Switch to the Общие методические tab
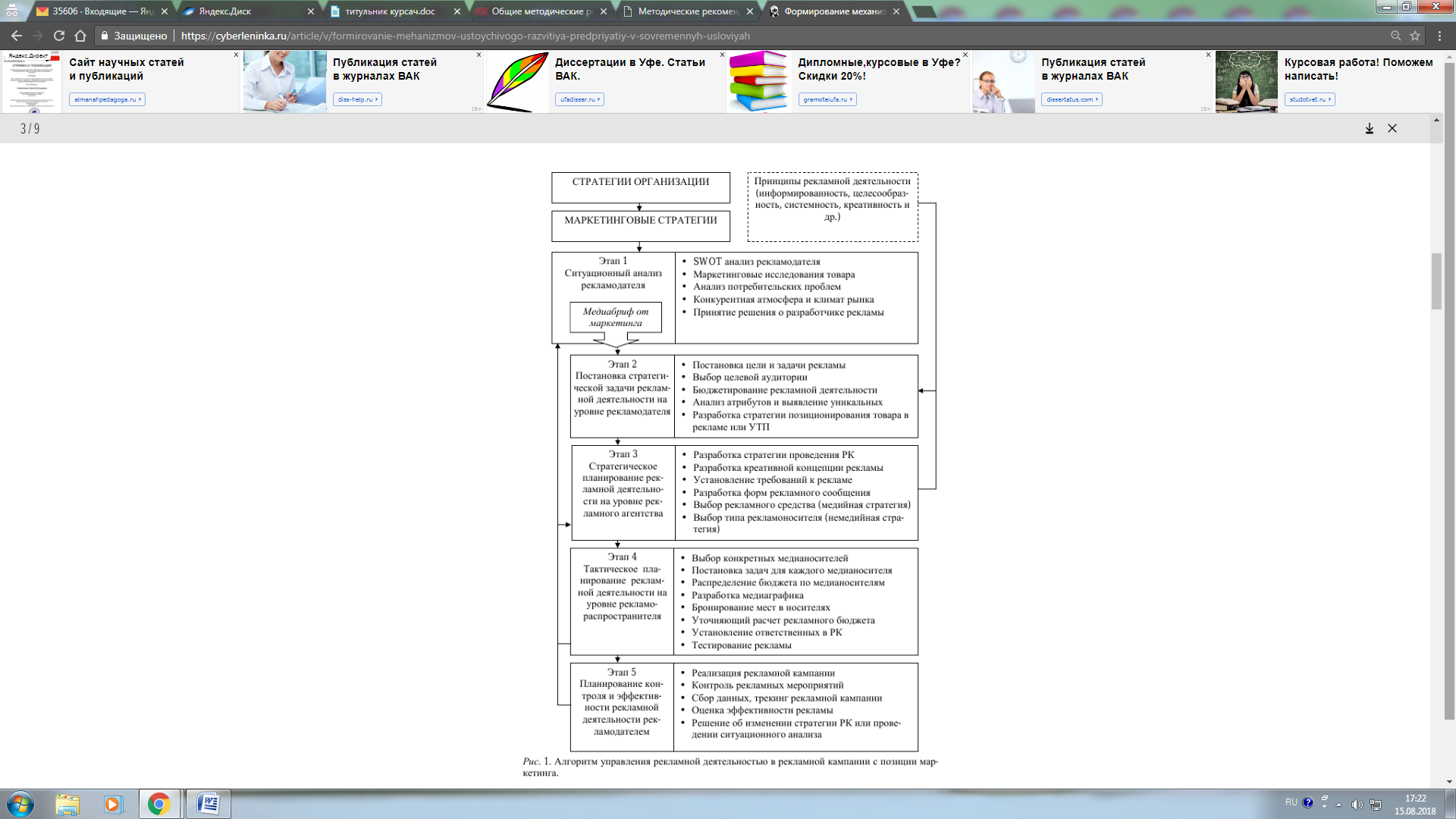1456x819 pixels. coord(541,11)
